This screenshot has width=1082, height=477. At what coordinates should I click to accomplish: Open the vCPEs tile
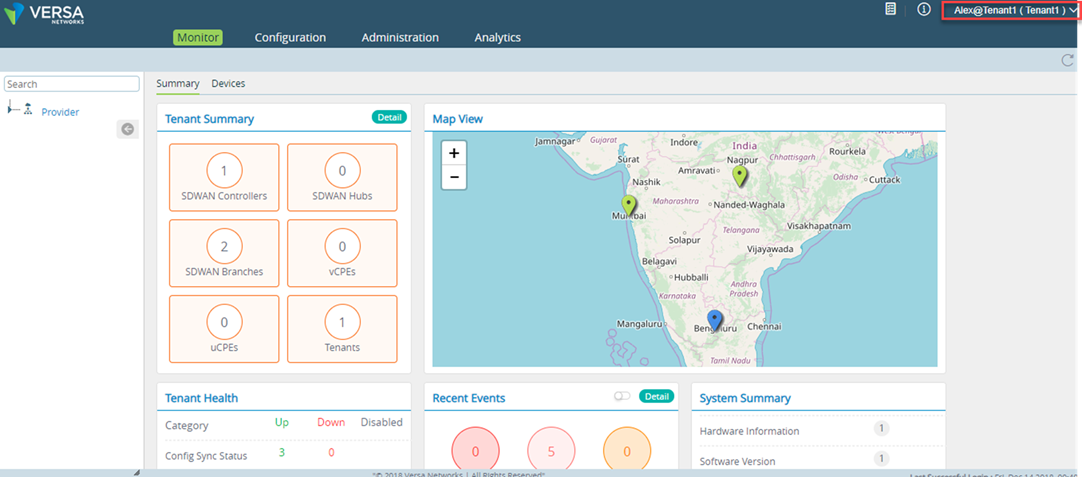(342, 253)
